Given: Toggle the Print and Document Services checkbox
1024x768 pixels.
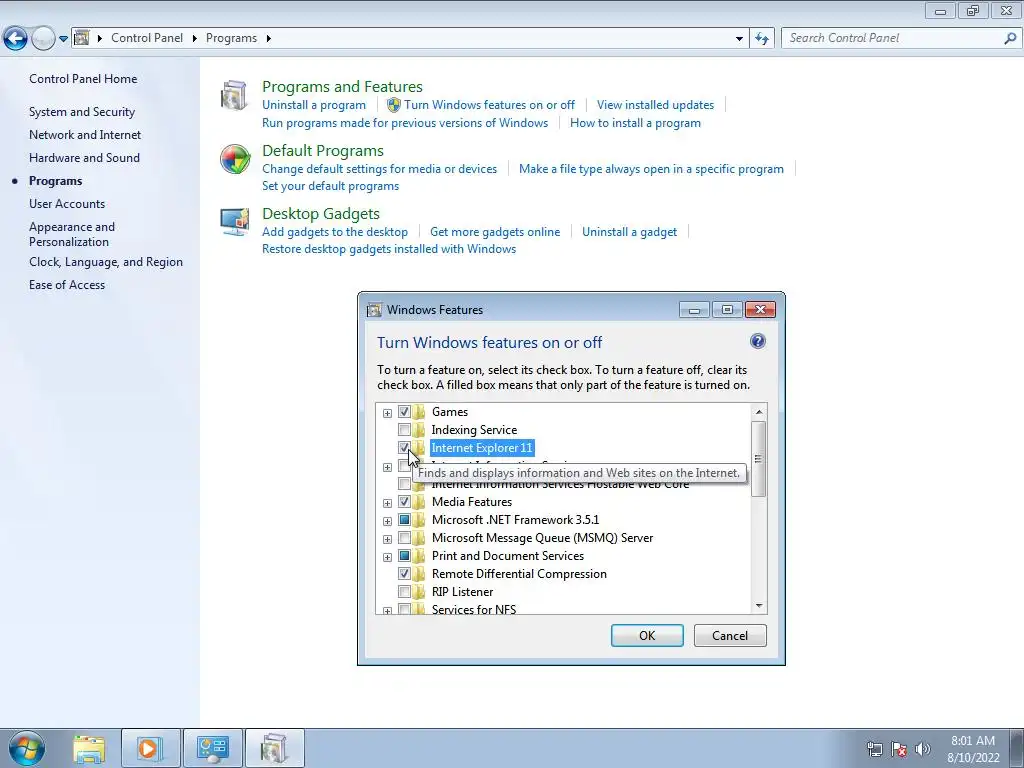Looking at the screenshot, I should (x=404, y=556).
